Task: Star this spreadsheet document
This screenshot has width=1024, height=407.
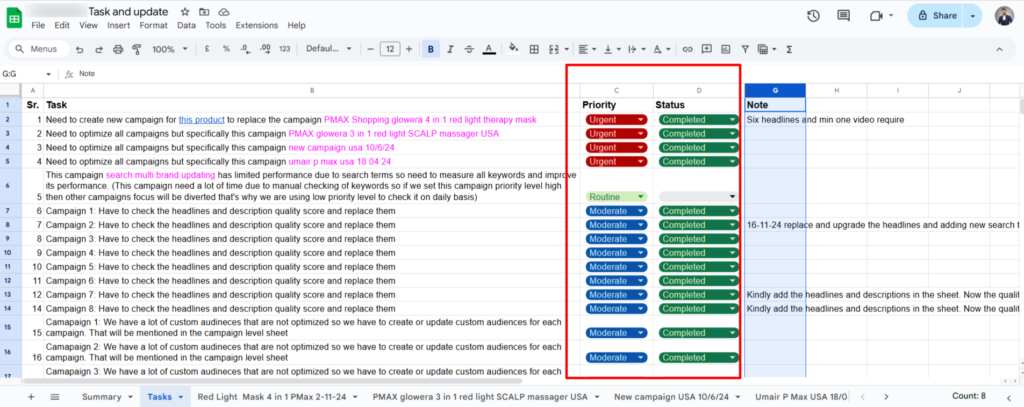Action: [x=186, y=10]
